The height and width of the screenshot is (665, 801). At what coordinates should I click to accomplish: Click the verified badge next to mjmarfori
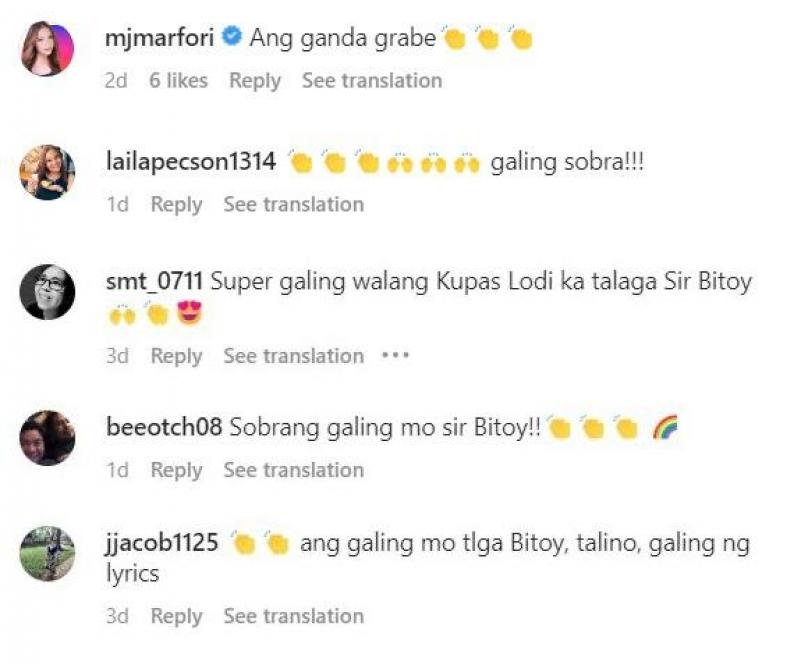coord(232,37)
